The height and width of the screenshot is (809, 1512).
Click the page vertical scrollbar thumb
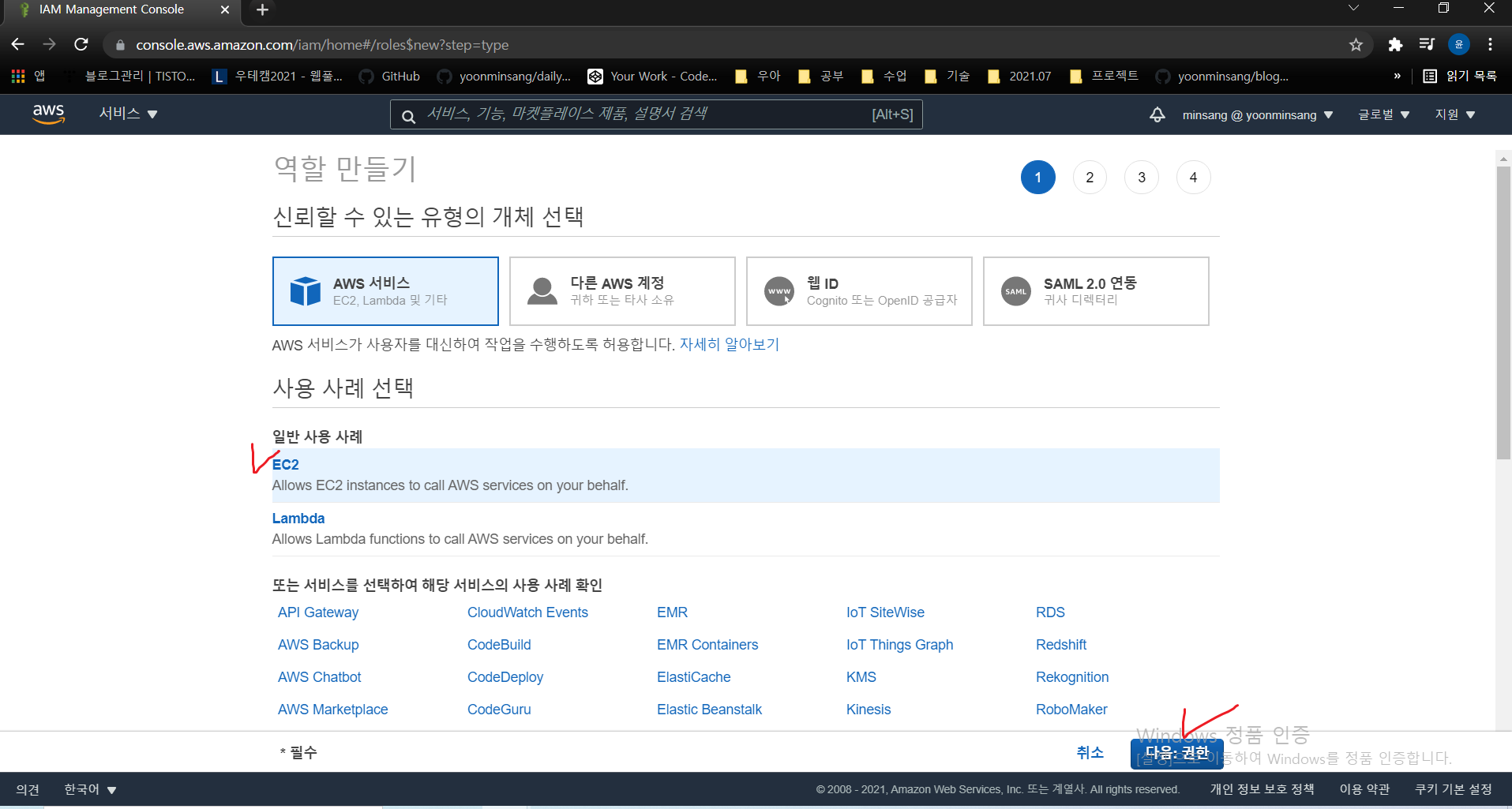(x=1503, y=312)
